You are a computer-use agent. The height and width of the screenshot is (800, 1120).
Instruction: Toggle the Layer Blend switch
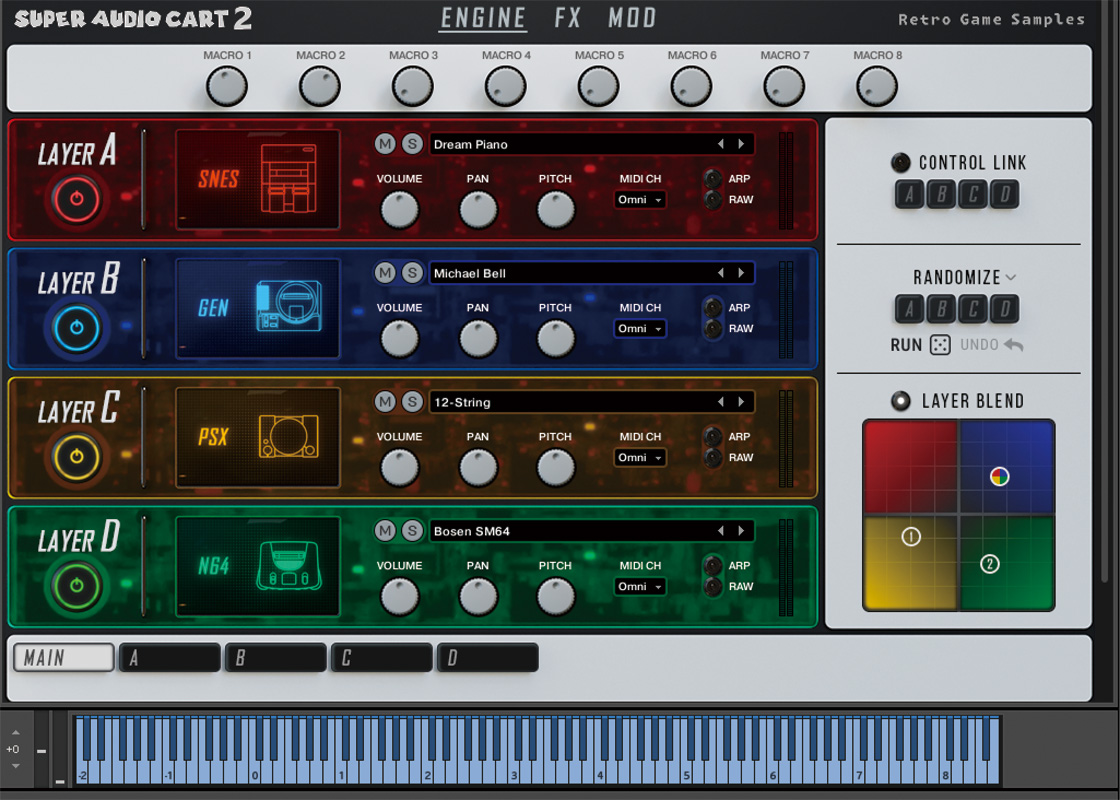tap(901, 401)
